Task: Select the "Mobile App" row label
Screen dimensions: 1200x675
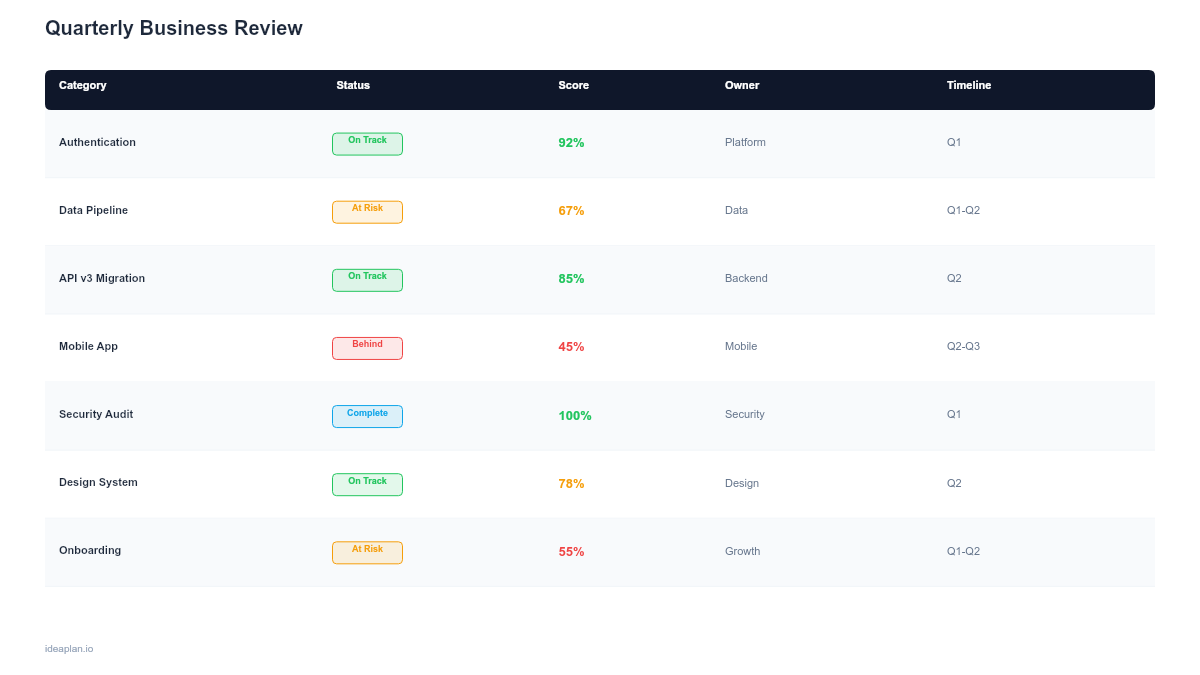Action: [88, 346]
